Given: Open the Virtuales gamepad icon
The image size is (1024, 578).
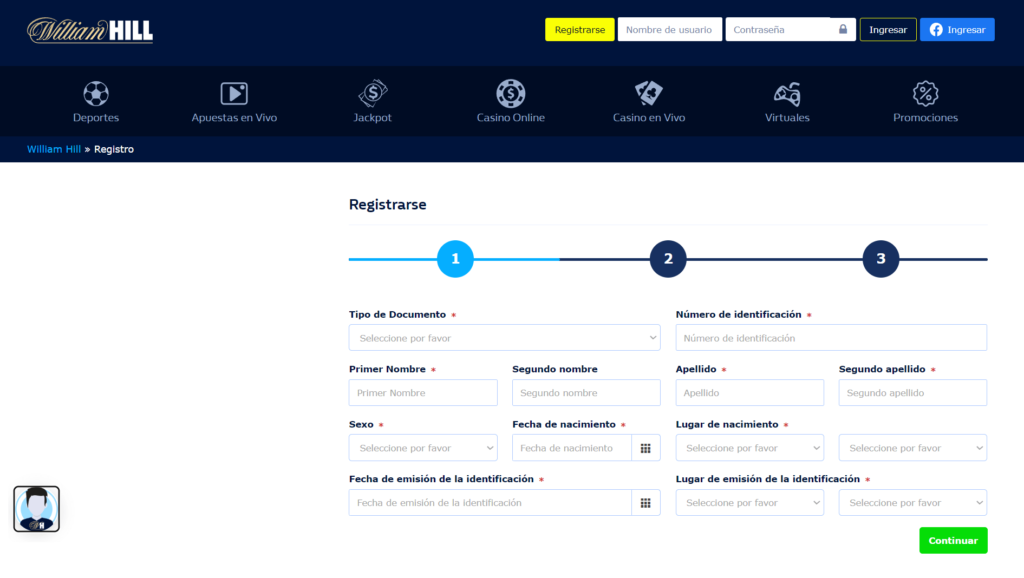Looking at the screenshot, I should click(787, 94).
